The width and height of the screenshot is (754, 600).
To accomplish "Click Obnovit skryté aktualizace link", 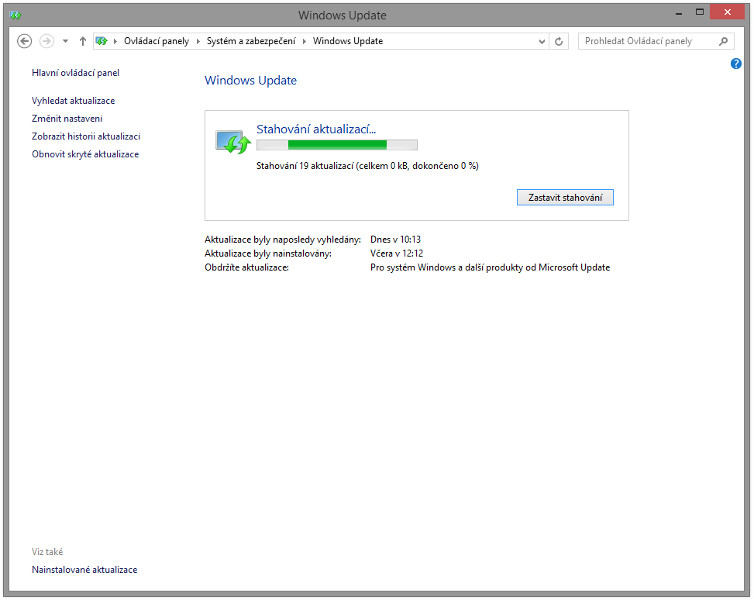I will tap(85, 154).
